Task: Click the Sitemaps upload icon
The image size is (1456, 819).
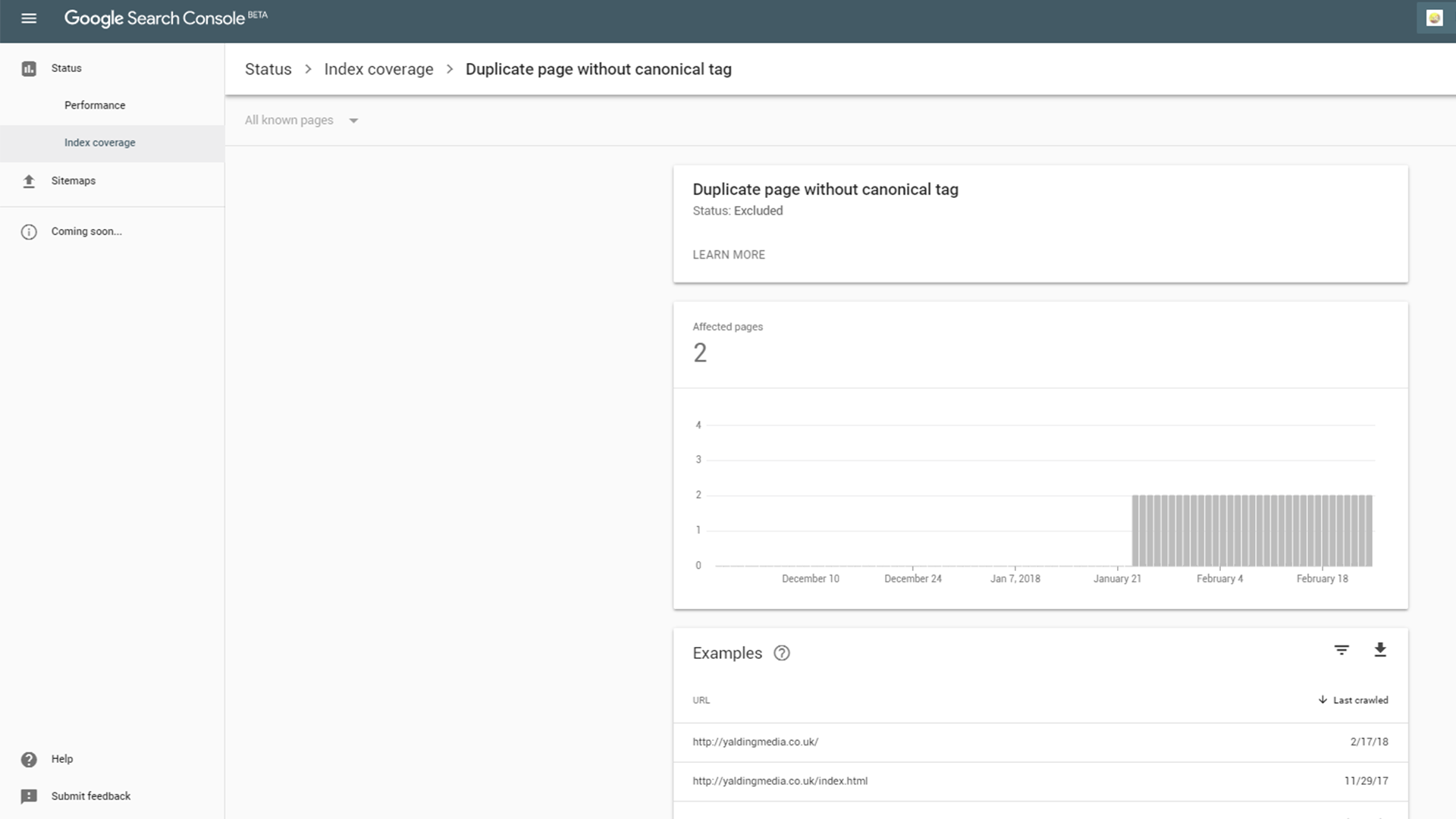Action: (29, 181)
